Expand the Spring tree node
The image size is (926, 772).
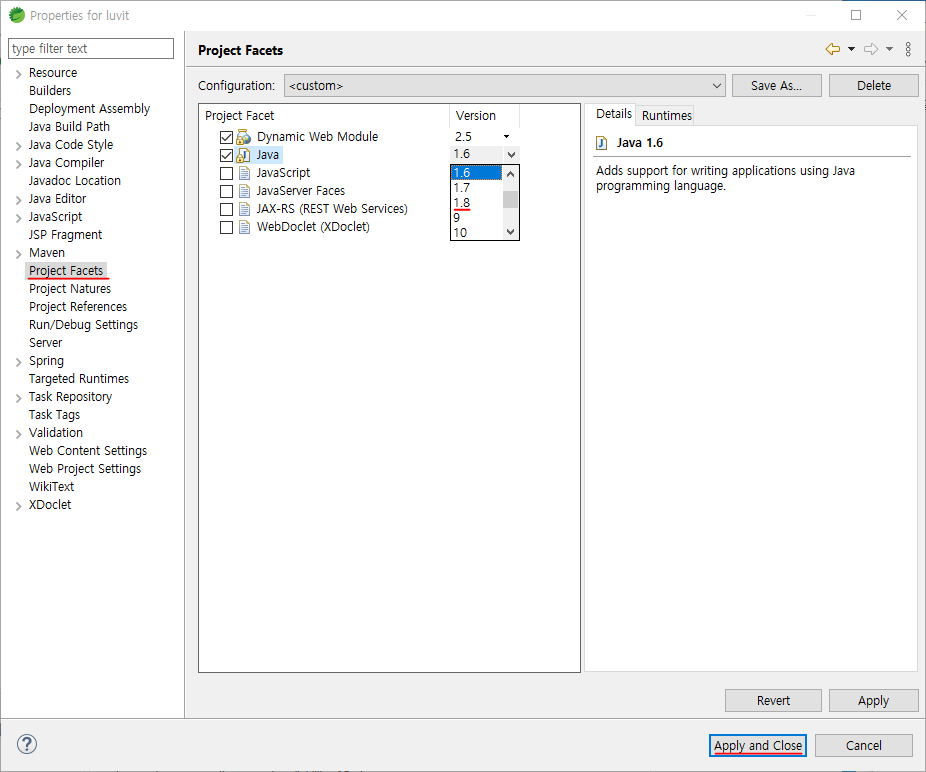pyautogui.click(x=18, y=361)
